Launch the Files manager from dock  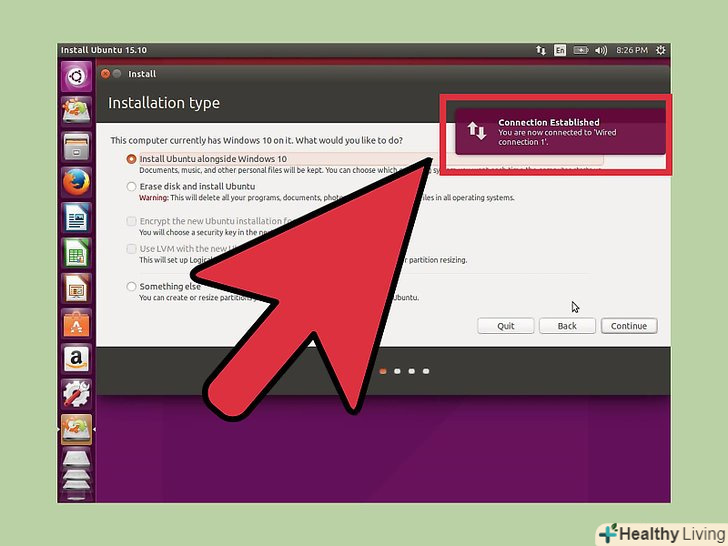(77, 147)
